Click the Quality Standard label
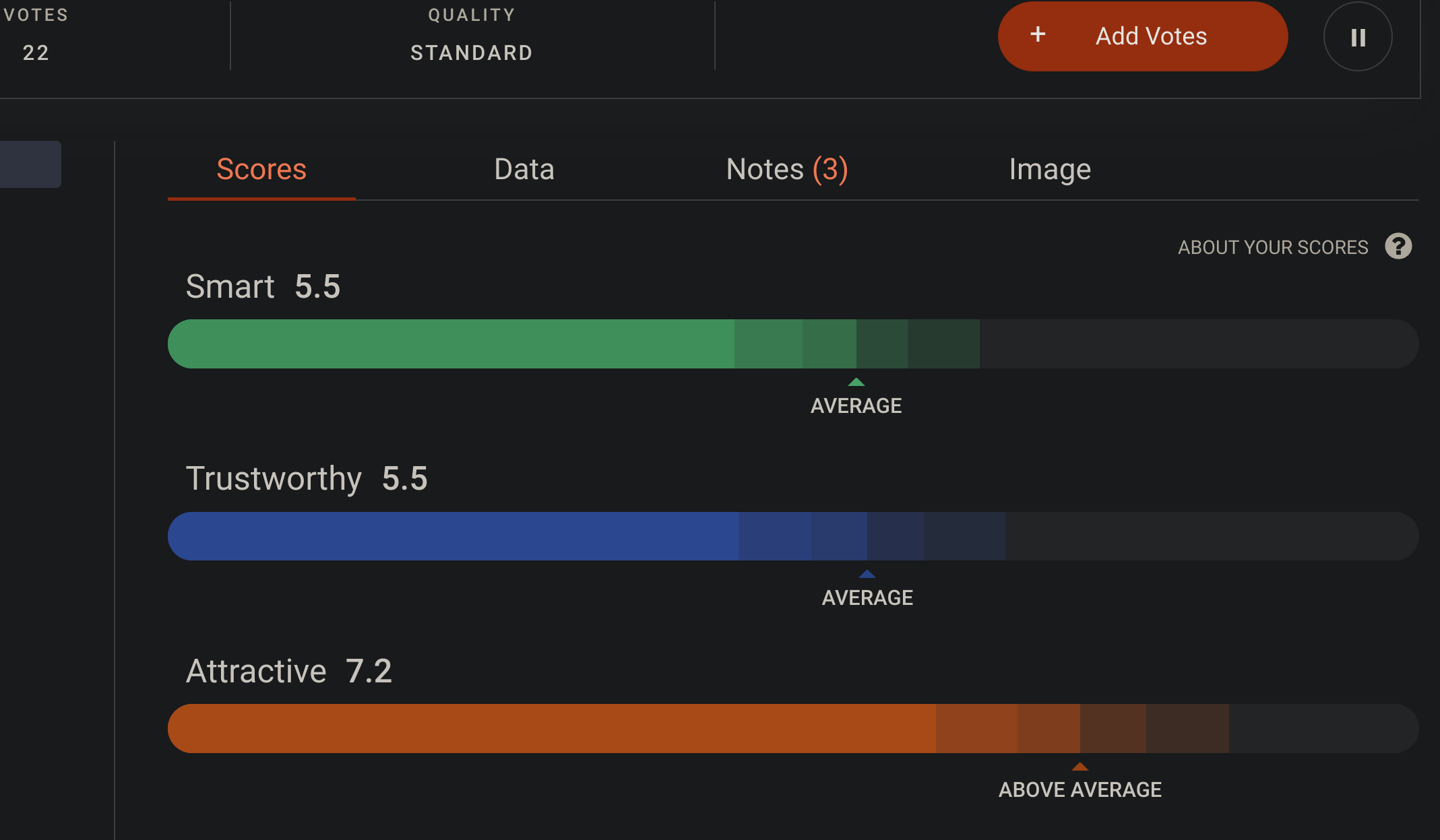 tap(472, 52)
